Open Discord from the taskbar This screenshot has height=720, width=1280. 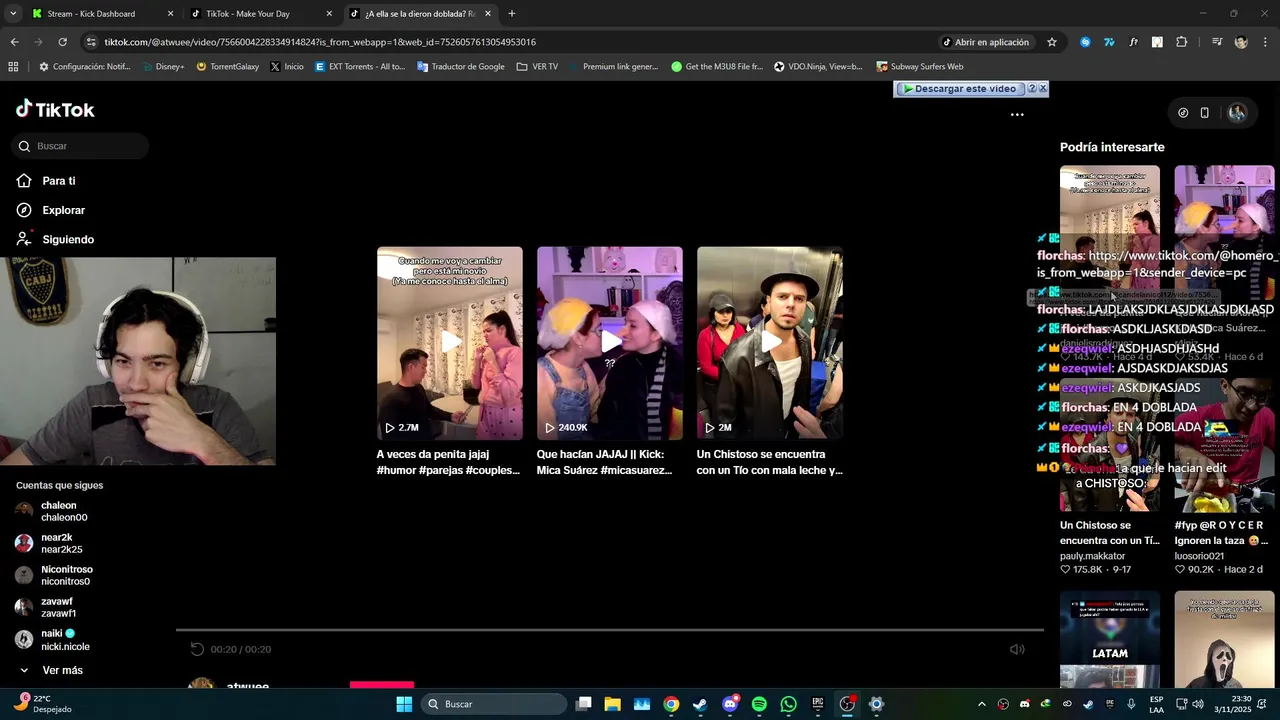pyautogui.click(x=730, y=704)
